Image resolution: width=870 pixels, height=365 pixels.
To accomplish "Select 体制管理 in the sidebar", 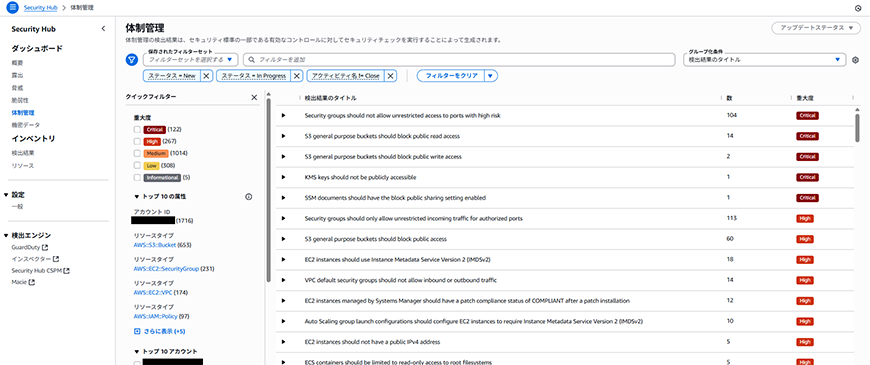I will [23, 113].
